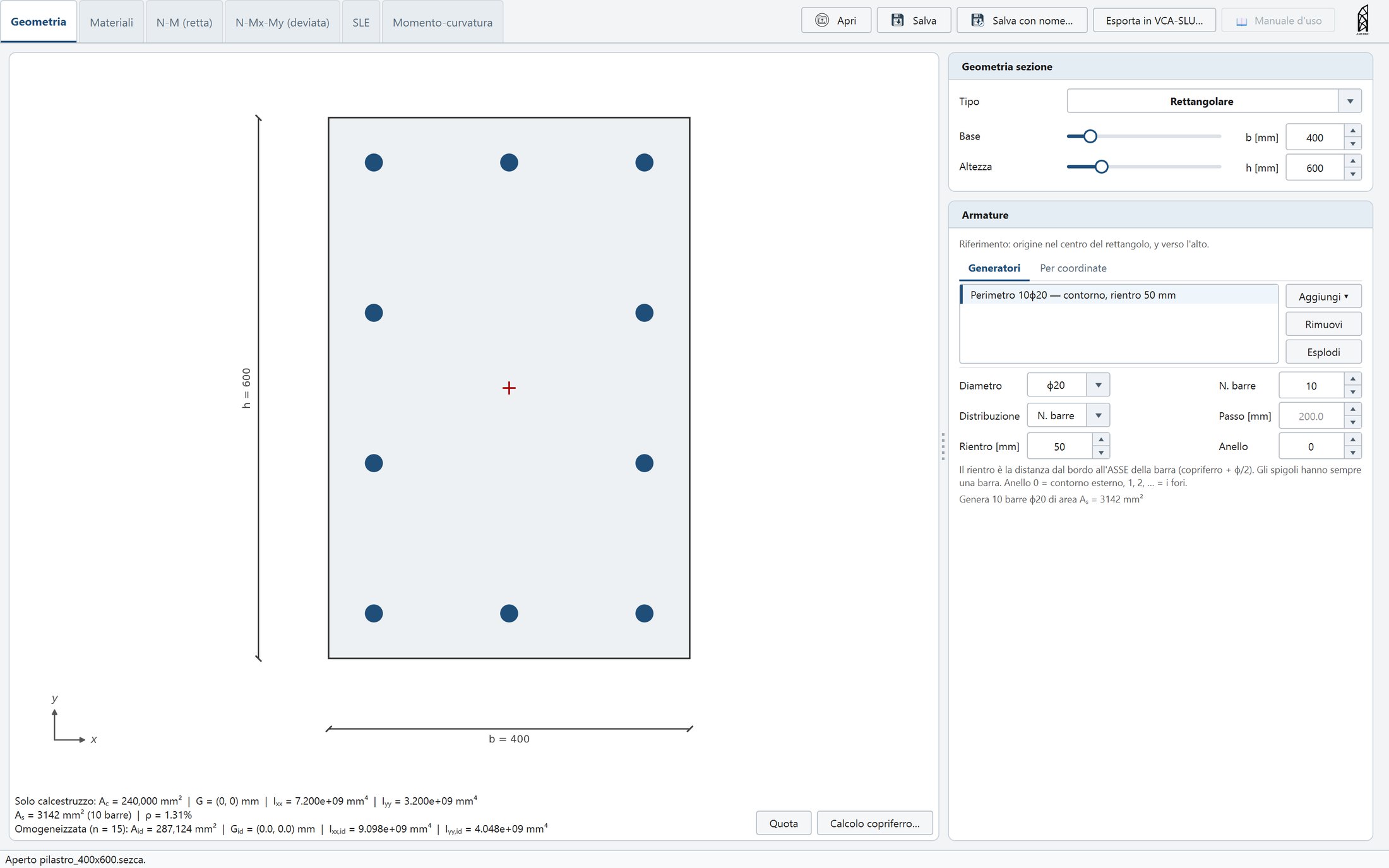1389x868 pixels.
Task: Increase Anello value with up arrow
Action: click(x=1353, y=439)
